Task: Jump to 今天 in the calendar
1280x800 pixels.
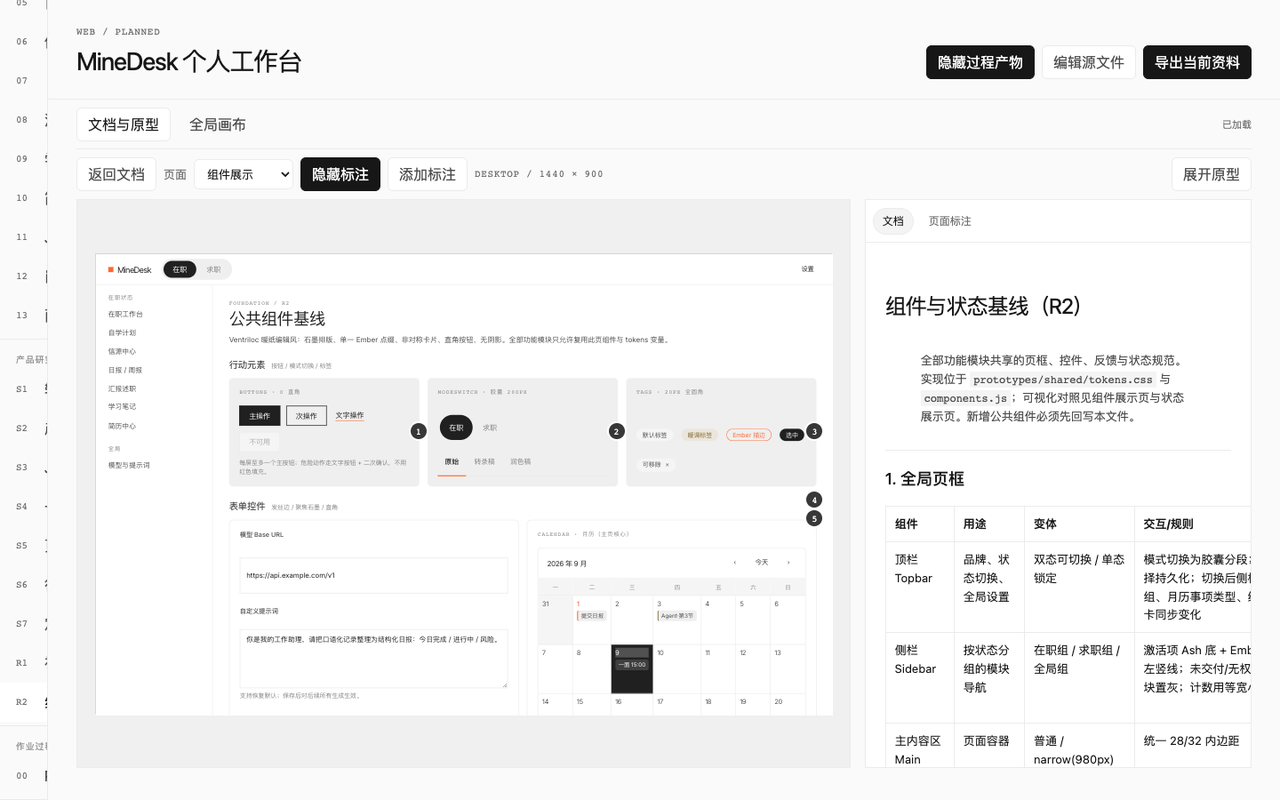Action: (762, 562)
